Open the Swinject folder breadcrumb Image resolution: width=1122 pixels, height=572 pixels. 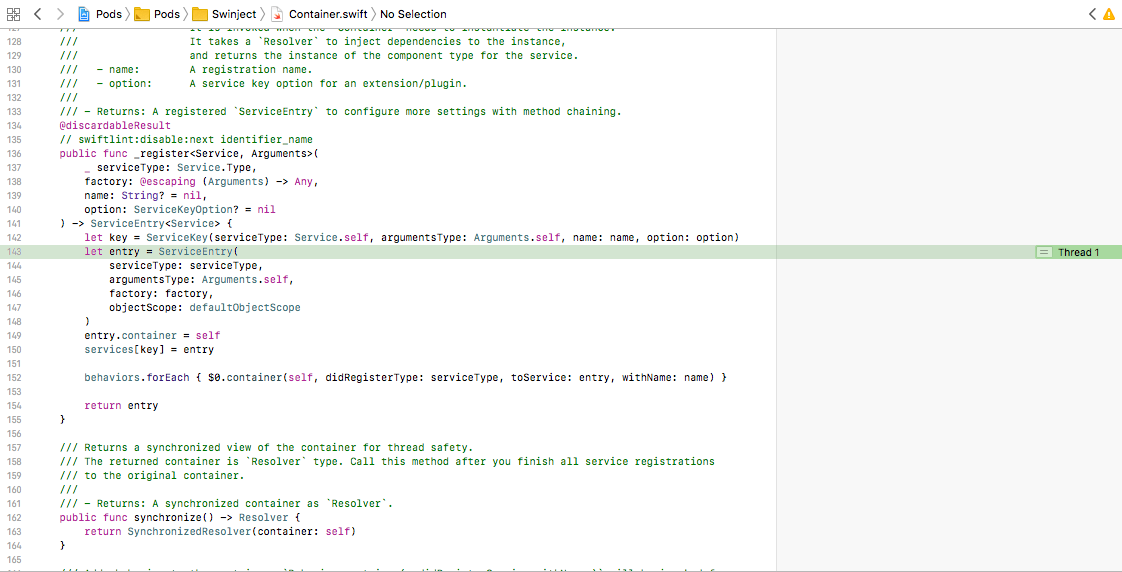234,14
